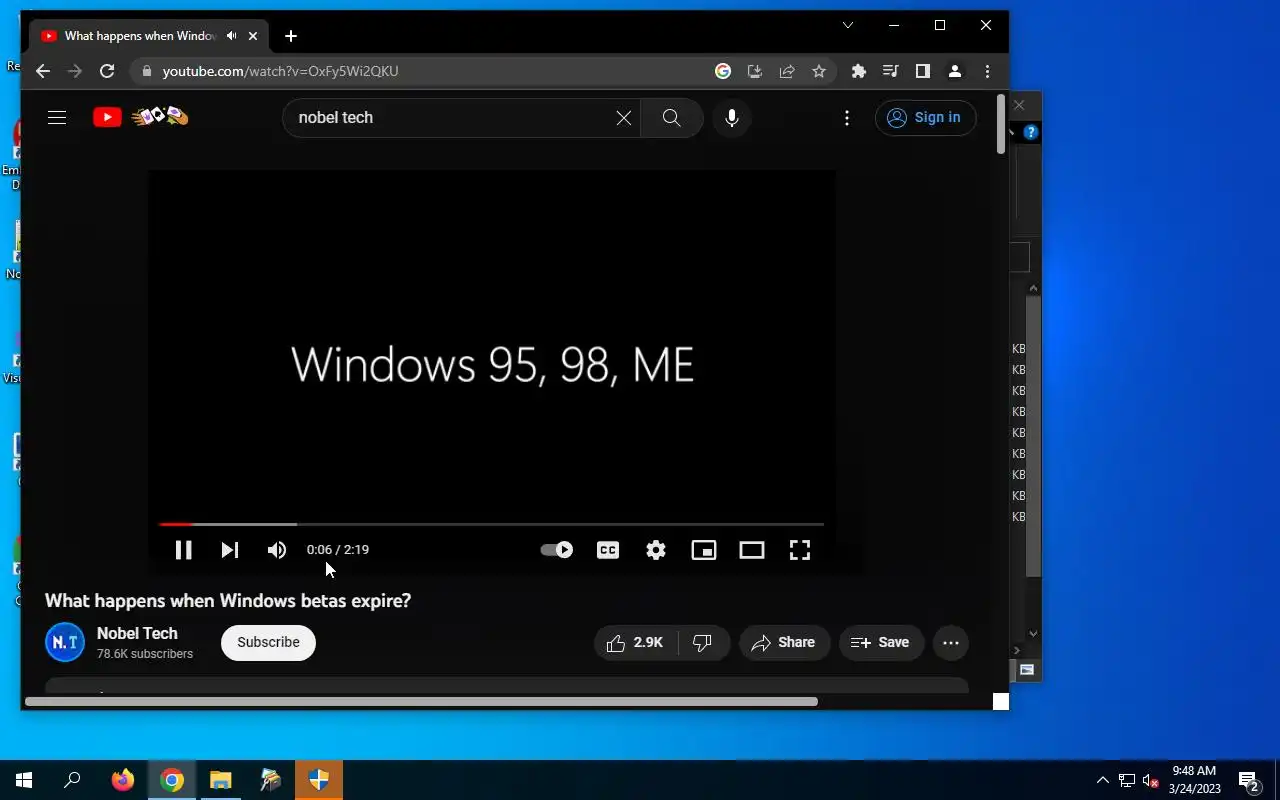
Task: Reload the YouTube page
Action: click(x=107, y=71)
